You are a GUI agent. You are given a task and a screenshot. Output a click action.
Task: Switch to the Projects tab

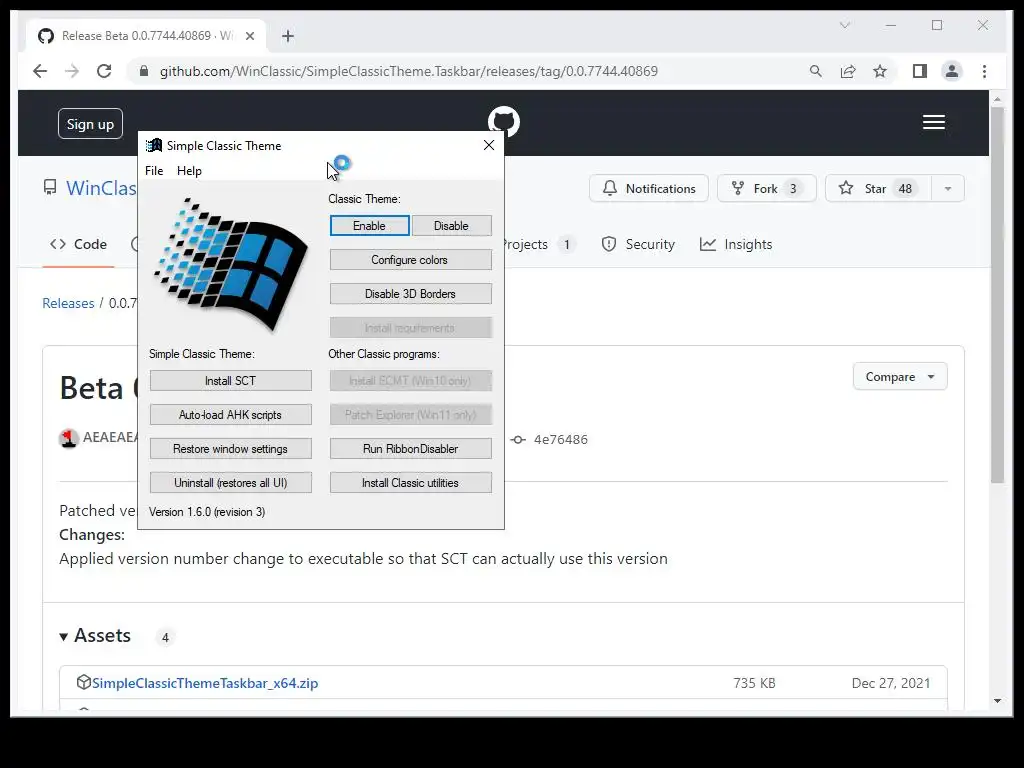pos(539,244)
